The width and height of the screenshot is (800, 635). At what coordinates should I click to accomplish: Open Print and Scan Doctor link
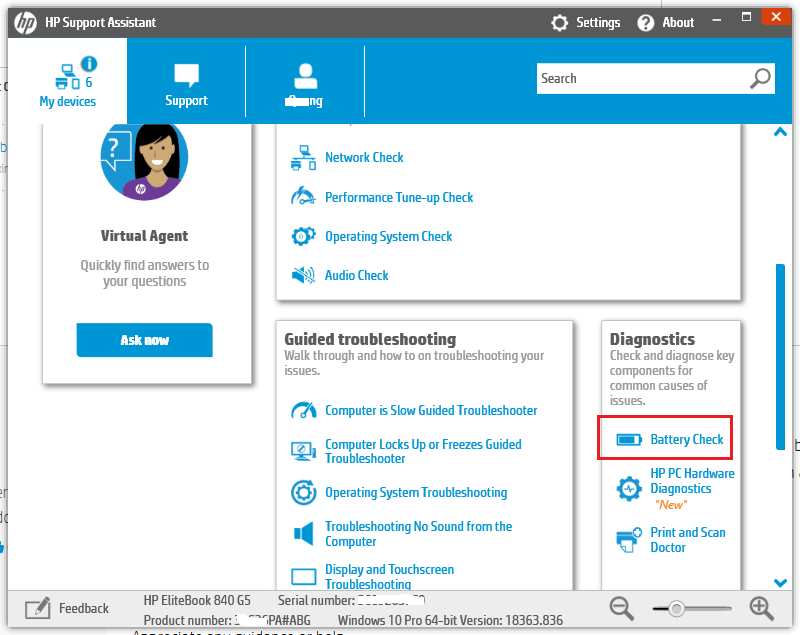coord(688,540)
